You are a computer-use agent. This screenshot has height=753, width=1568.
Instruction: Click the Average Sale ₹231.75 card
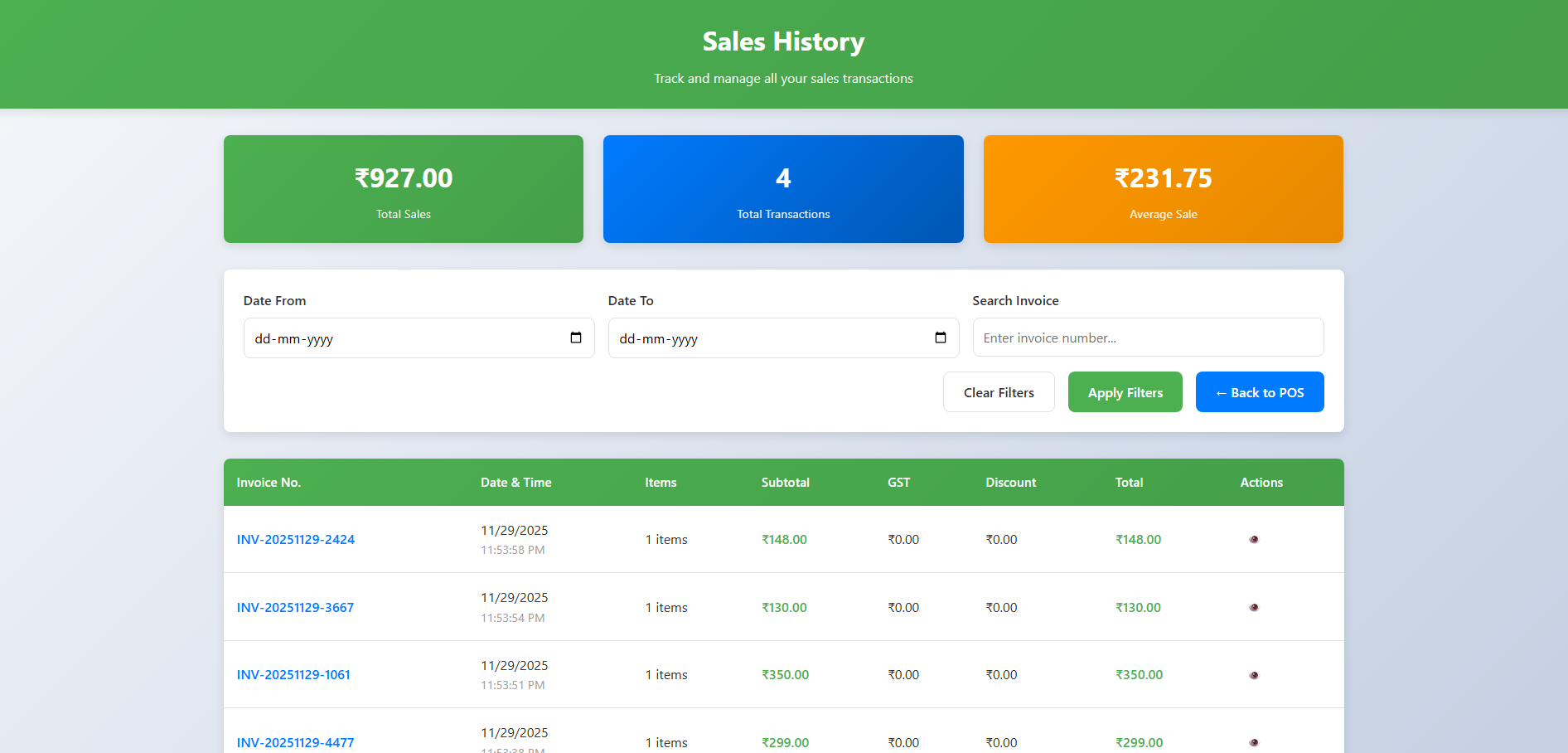click(x=1163, y=189)
